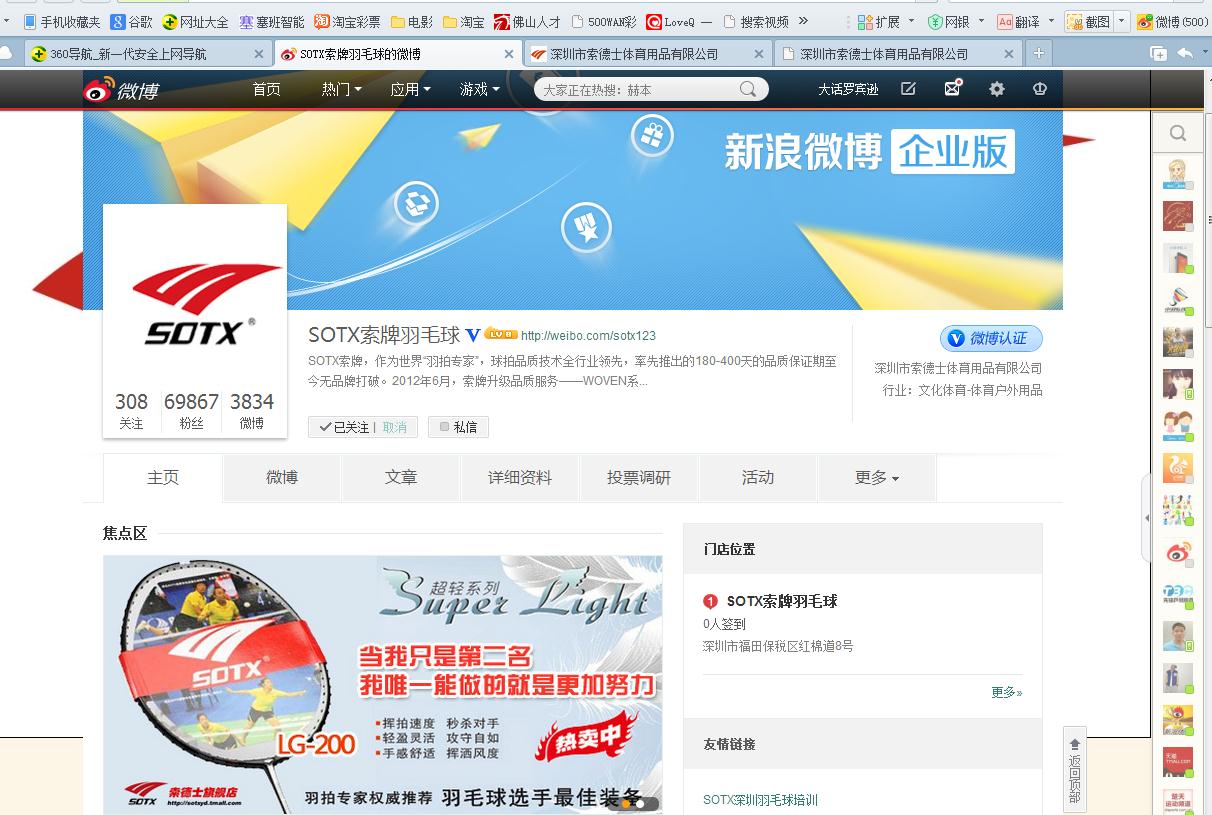The image size is (1212, 815).
Task: Open the 扩展 extensions dropdown
Action: pos(885,21)
